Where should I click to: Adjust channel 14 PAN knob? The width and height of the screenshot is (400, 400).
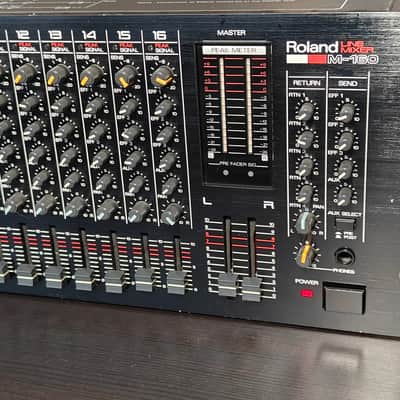click(x=107, y=209)
